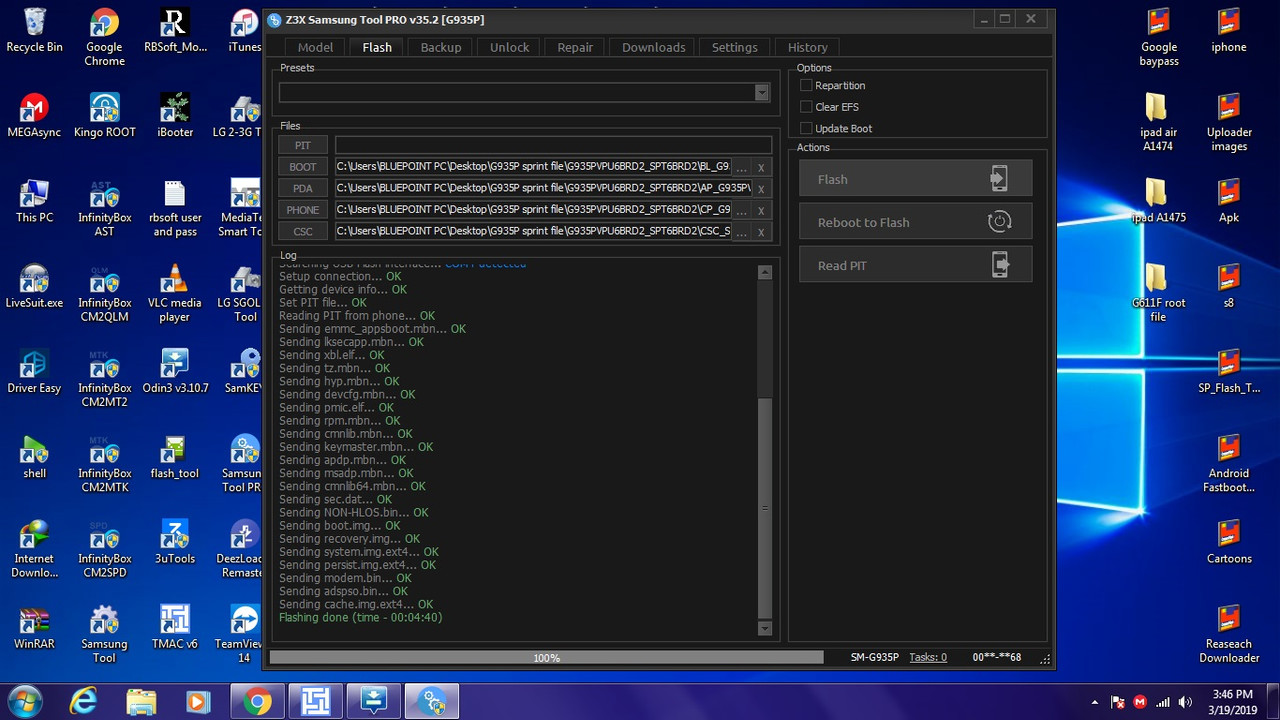The image size is (1280, 720).
Task: Expand the Presets dropdown
Action: click(762, 92)
